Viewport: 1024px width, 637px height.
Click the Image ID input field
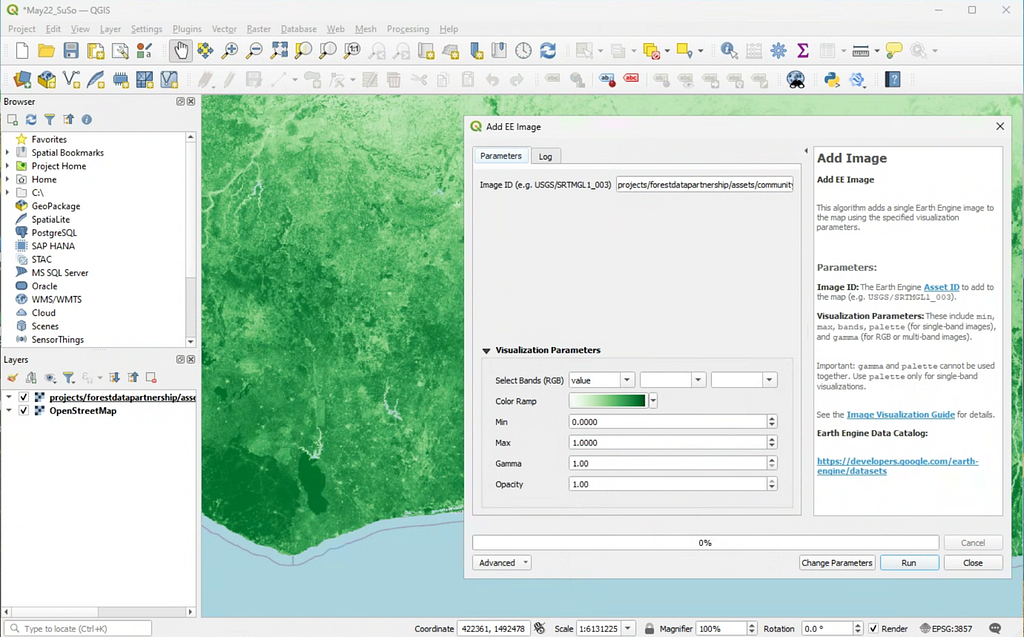pyautogui.click(x=705, y=185)
